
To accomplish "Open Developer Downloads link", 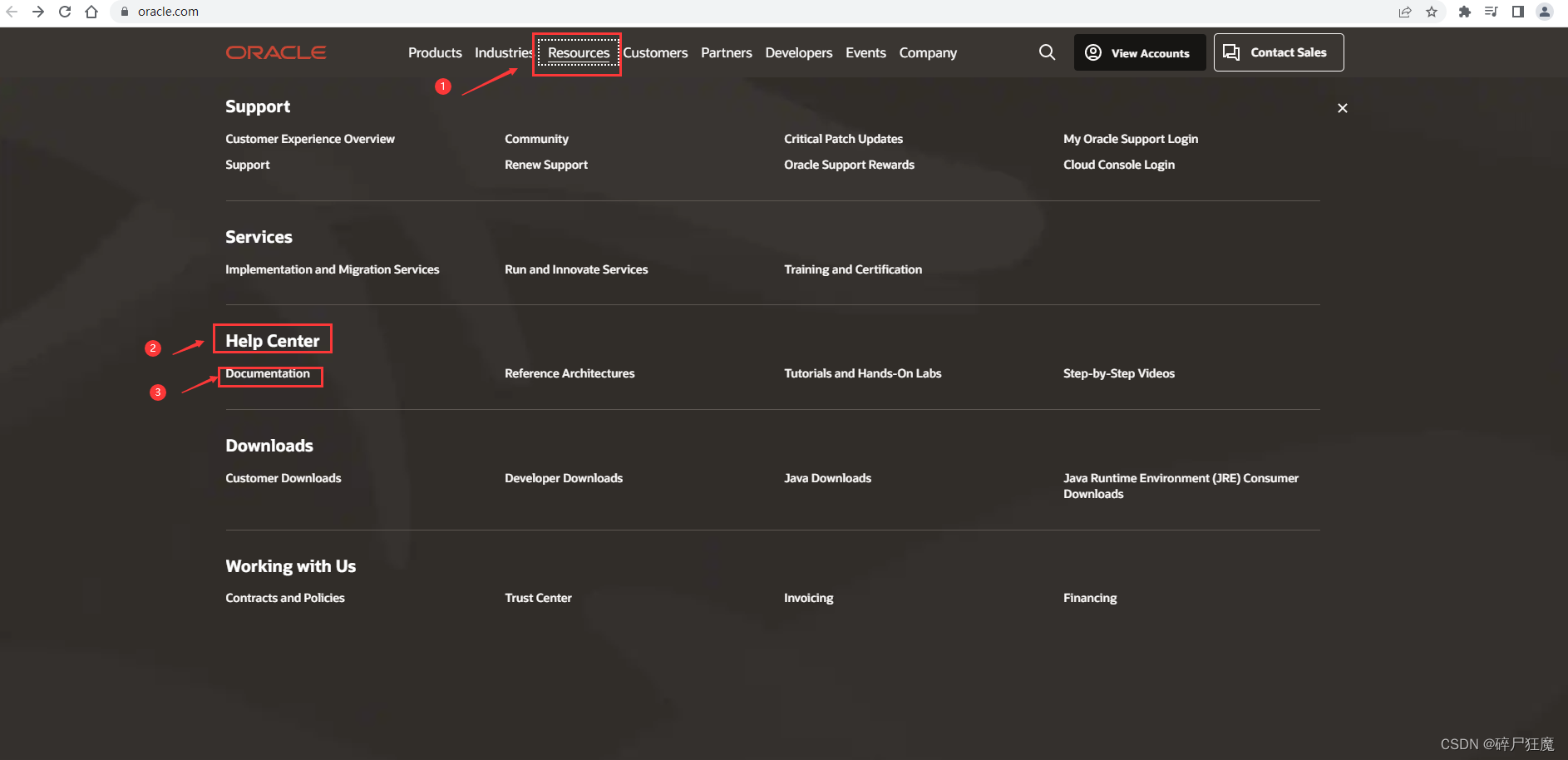I will click(x=564, y=478).
